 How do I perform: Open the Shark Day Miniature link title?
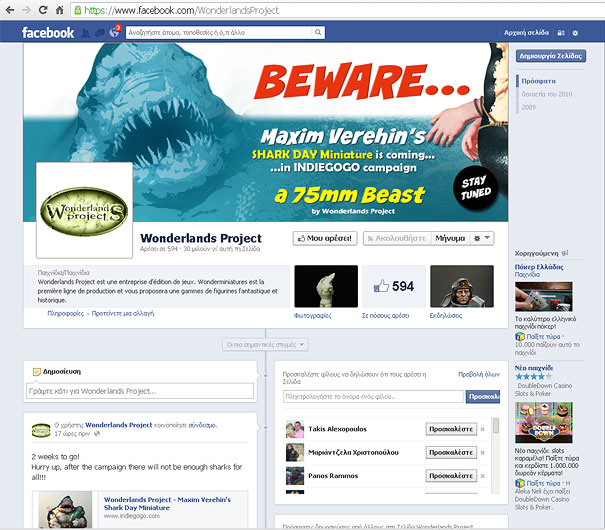167,504
